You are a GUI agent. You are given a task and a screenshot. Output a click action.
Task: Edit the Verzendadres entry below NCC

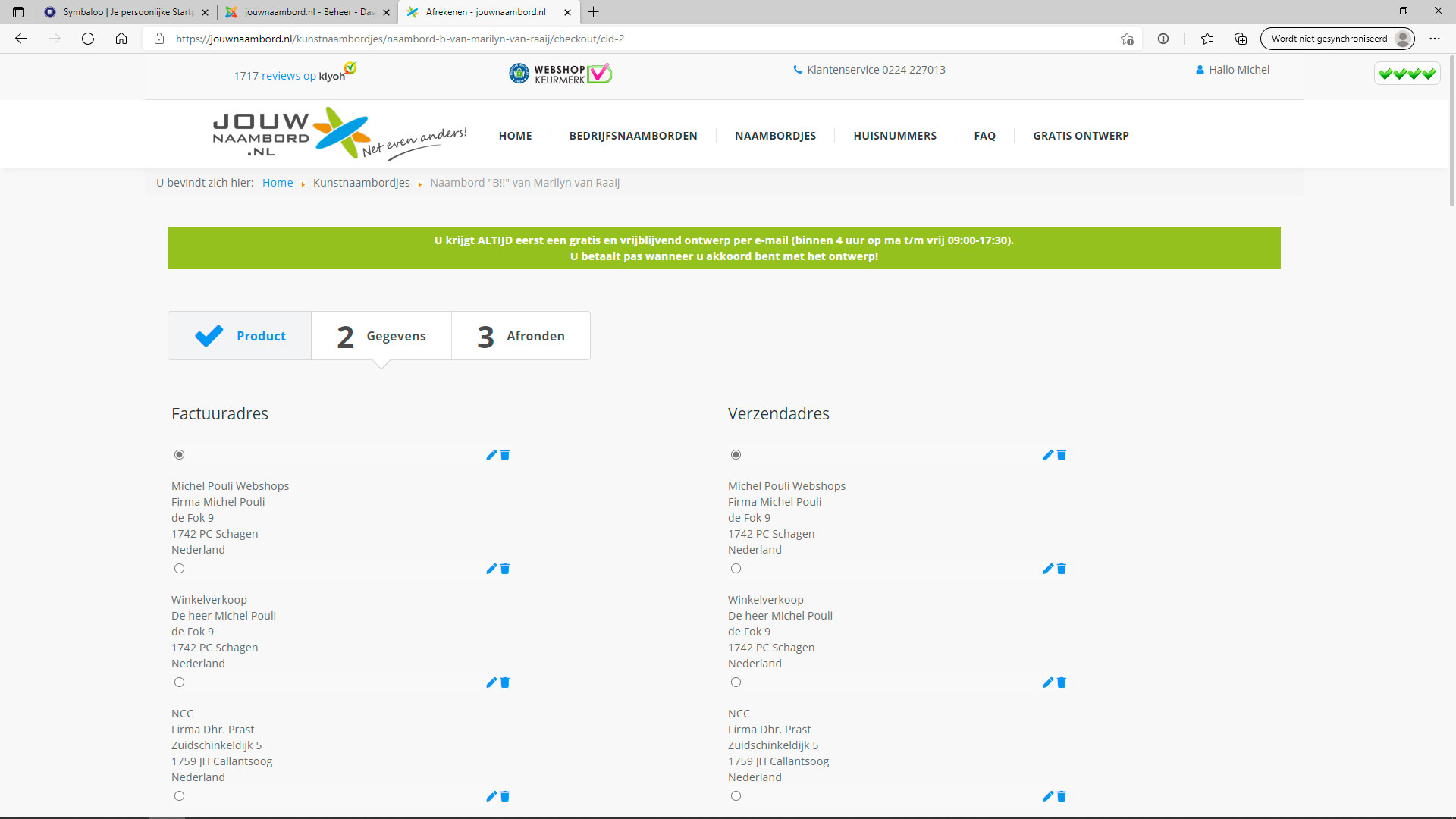coord(1048,796)
